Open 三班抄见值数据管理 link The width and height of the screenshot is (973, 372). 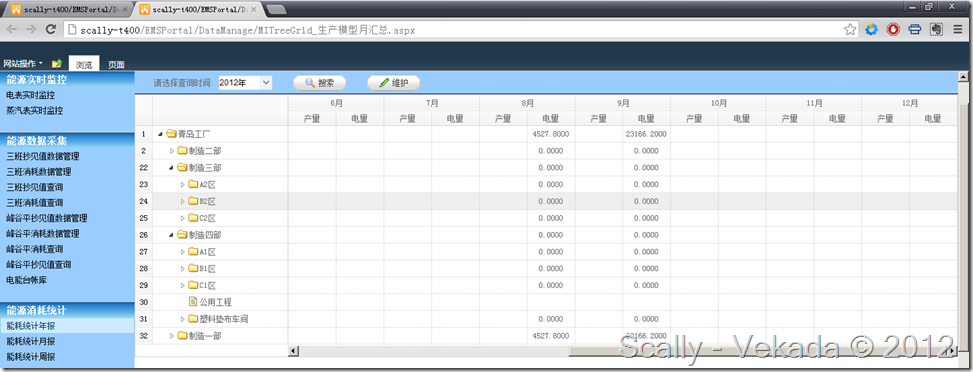42,157
